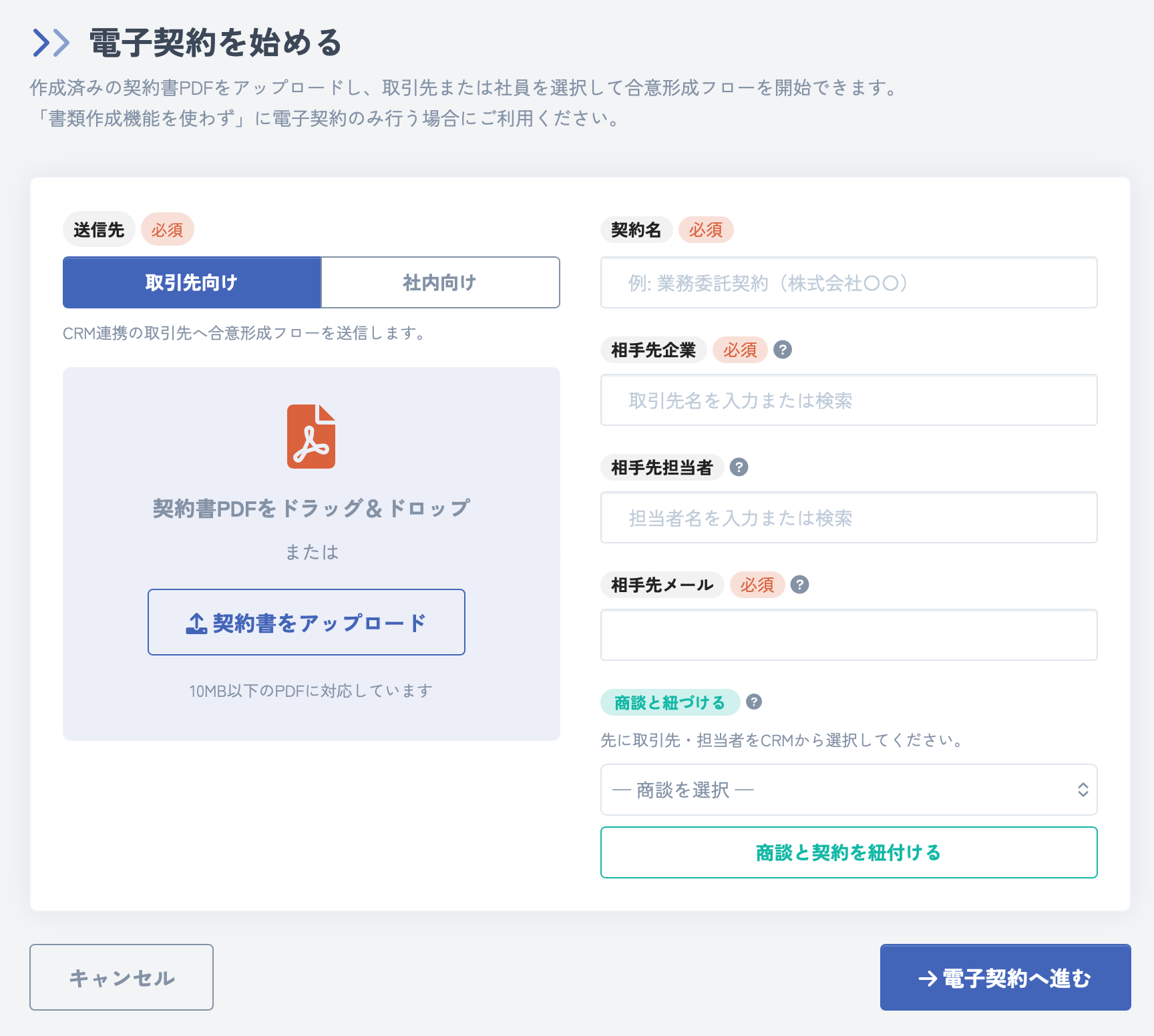Click the 契約書PDFをドラッグ&ドロップ text
Image resolution: width=1154 pixels, height=1036 pixels.
311,508
